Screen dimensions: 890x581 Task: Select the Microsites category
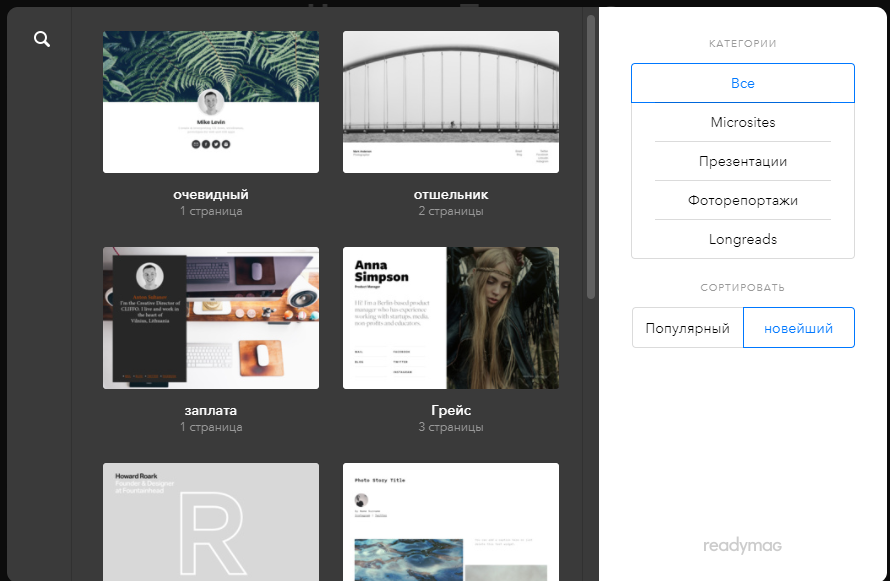click(742, 122)
